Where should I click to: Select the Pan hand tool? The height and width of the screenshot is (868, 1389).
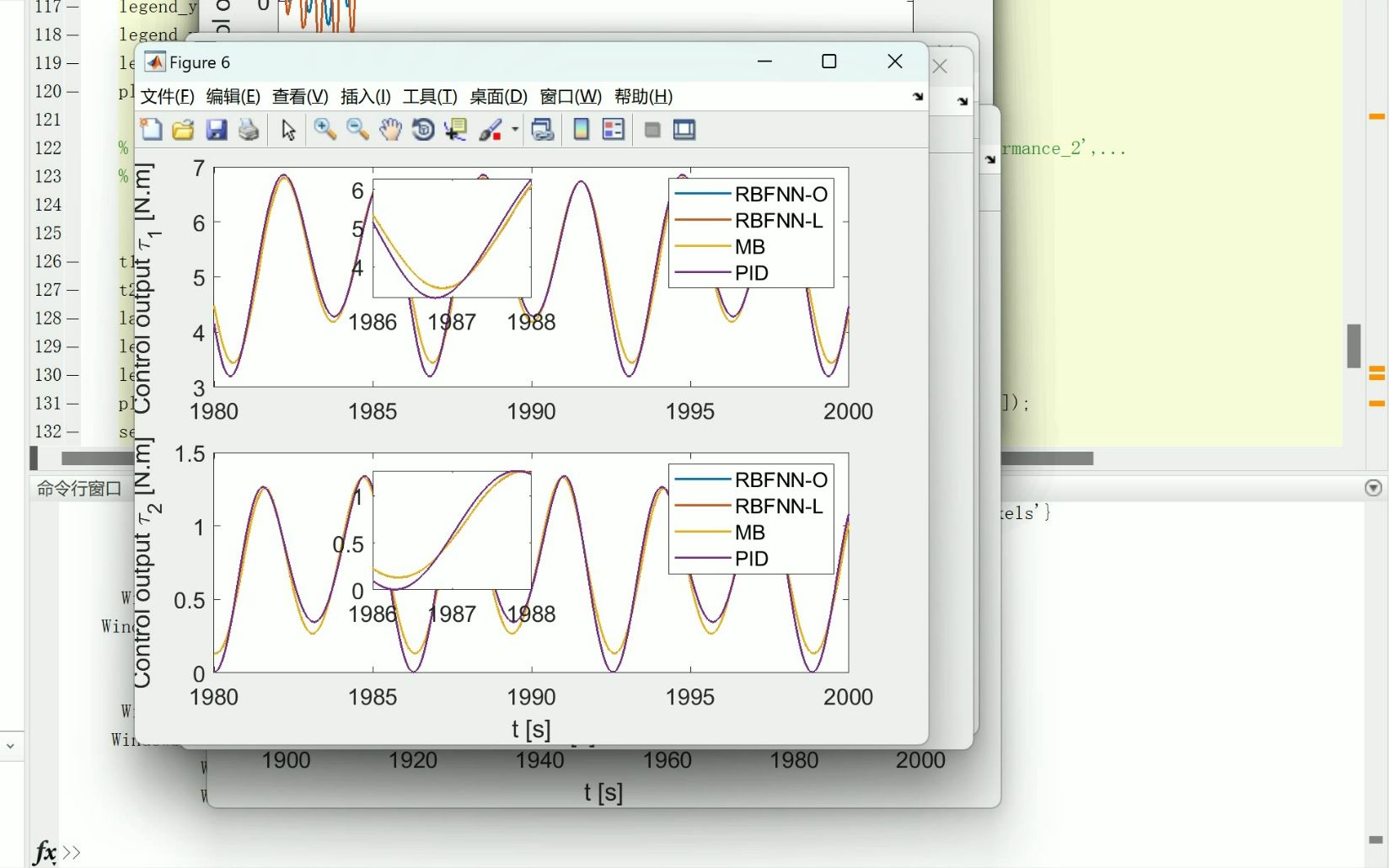tap(390, 130)
